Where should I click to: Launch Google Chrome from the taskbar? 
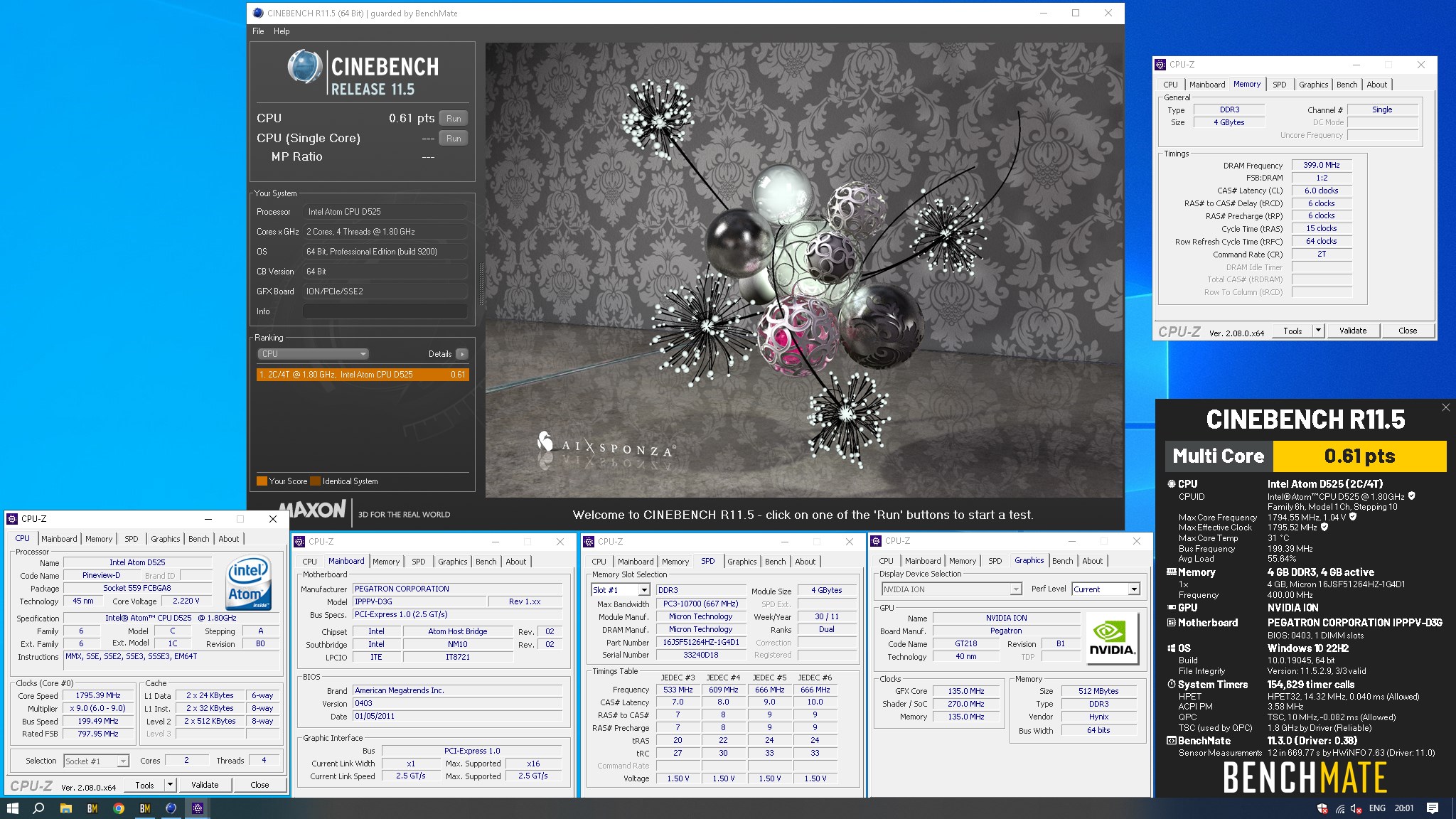[119, 808]
